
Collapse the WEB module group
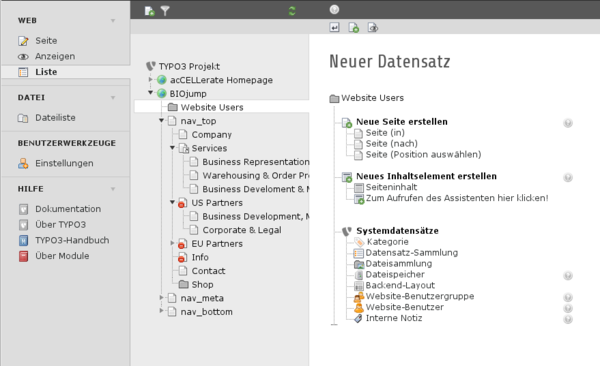click(x=113, y=21)
